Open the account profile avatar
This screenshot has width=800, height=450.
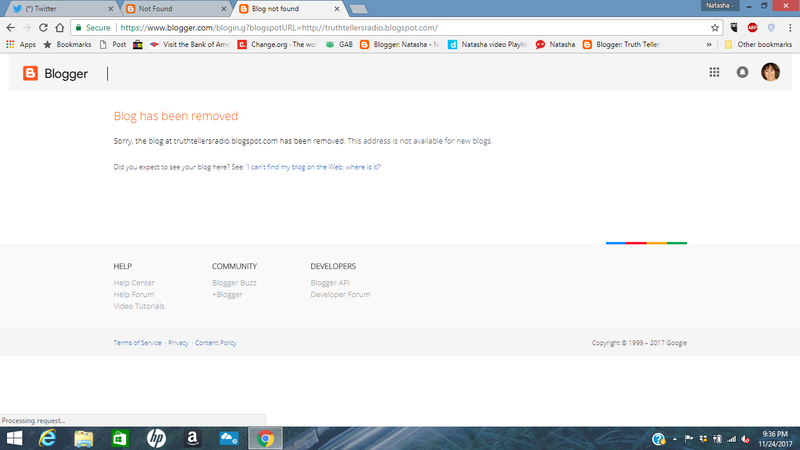[770, 72]
